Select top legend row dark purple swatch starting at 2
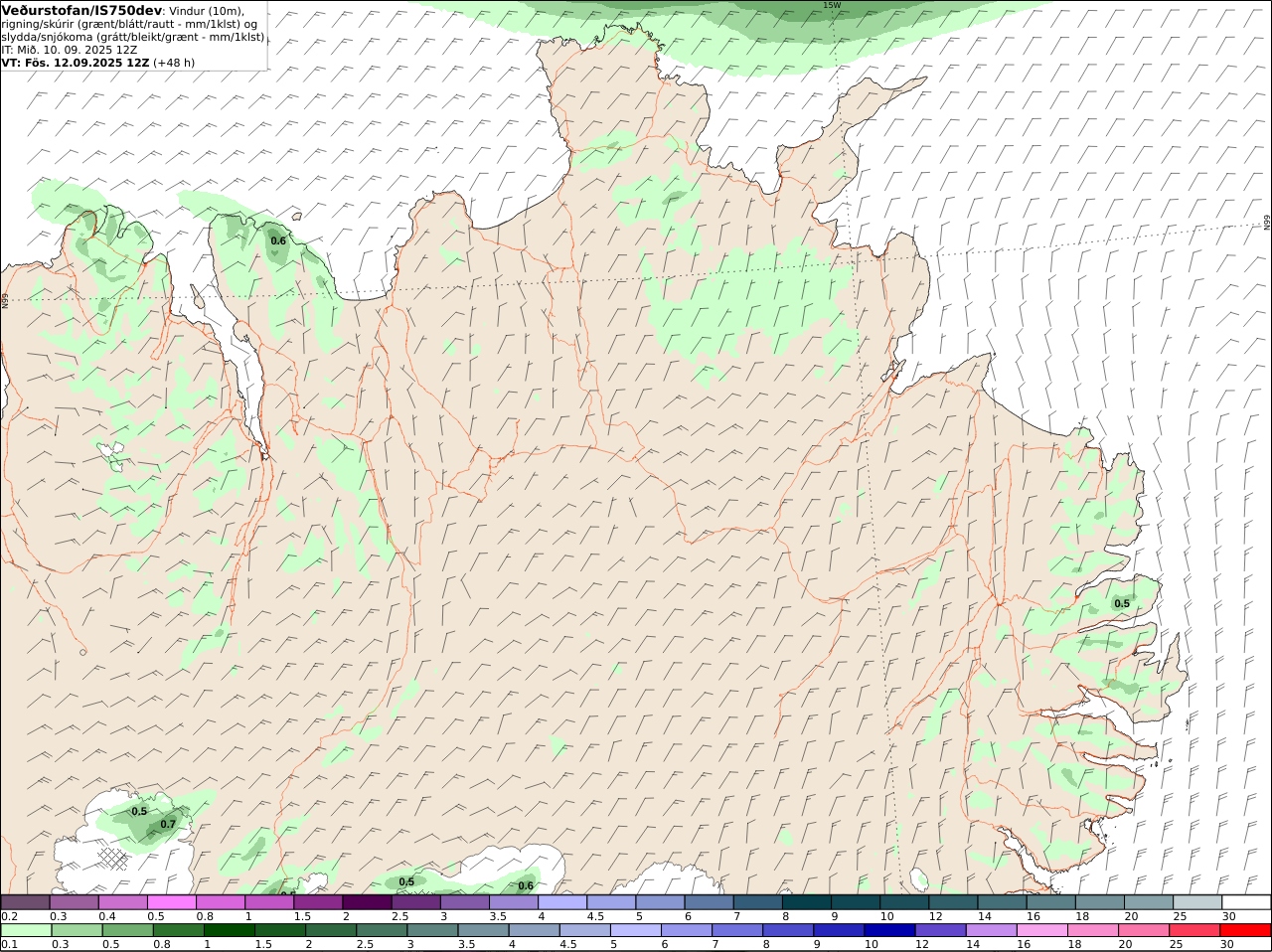The height and width of the screenshot is (952, 1272). point(367,902)
